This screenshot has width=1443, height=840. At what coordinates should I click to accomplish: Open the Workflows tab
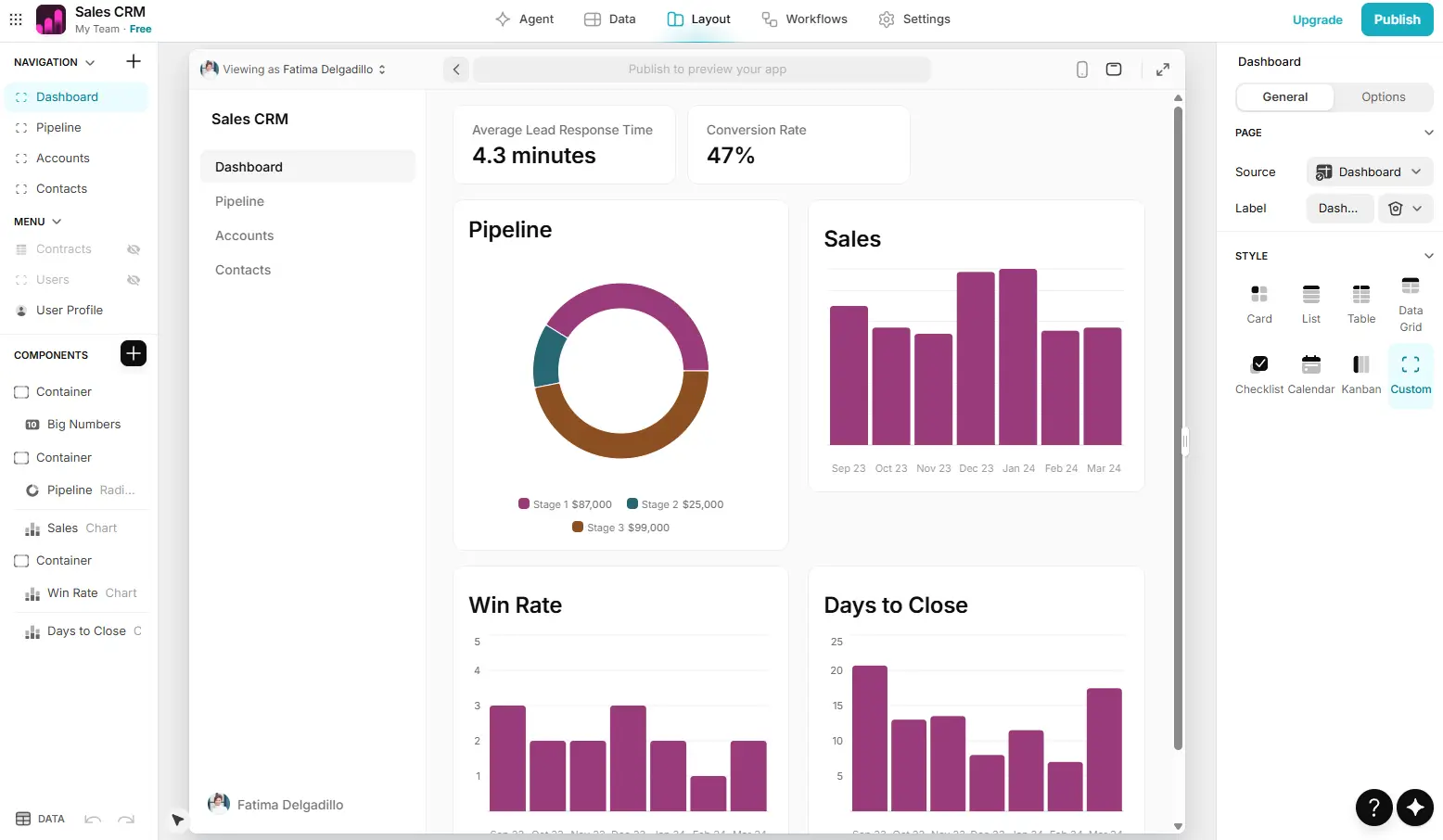tap(804, 19)
